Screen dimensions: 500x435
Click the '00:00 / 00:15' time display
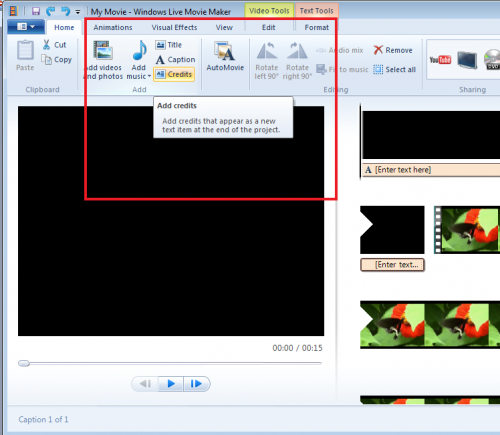pos(297,348)
